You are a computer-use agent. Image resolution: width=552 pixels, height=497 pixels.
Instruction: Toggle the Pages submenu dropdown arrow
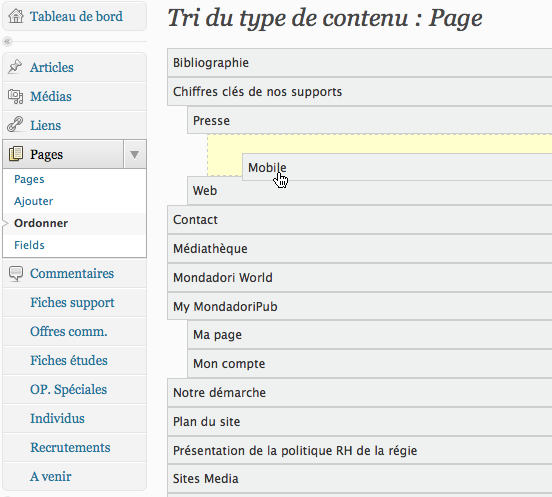[134, 154]
